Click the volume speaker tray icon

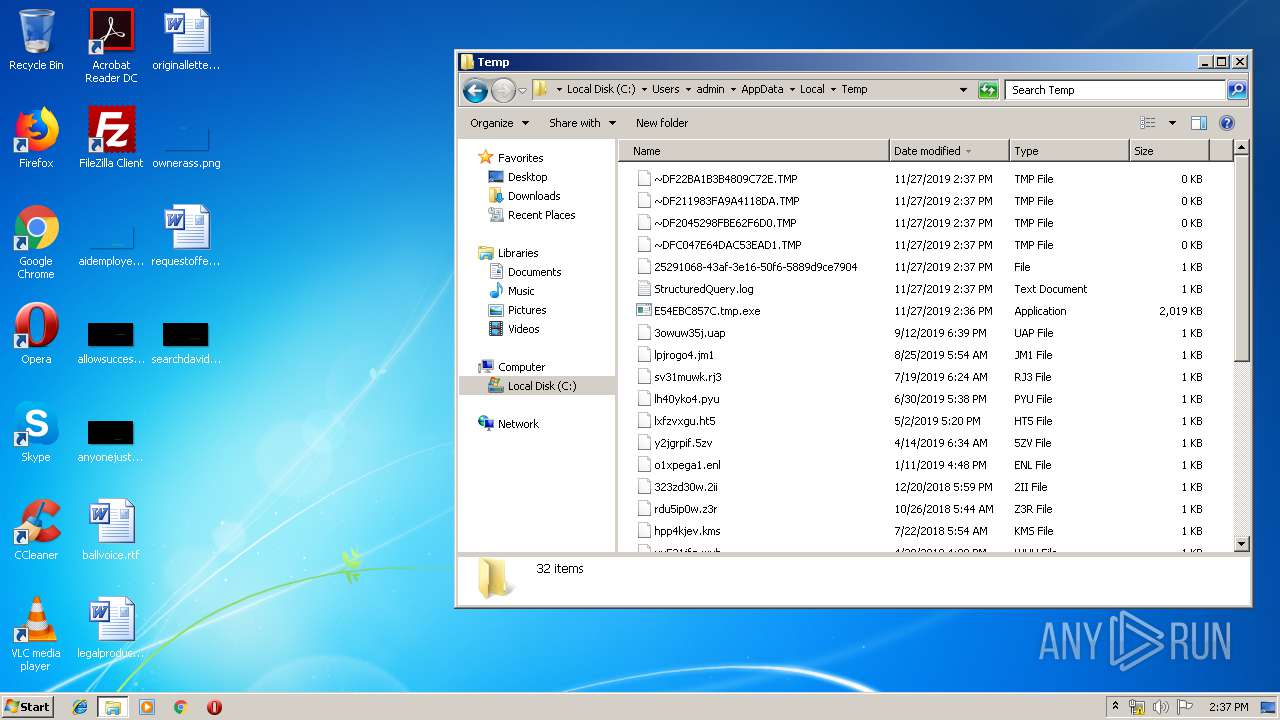point(1161,707)
